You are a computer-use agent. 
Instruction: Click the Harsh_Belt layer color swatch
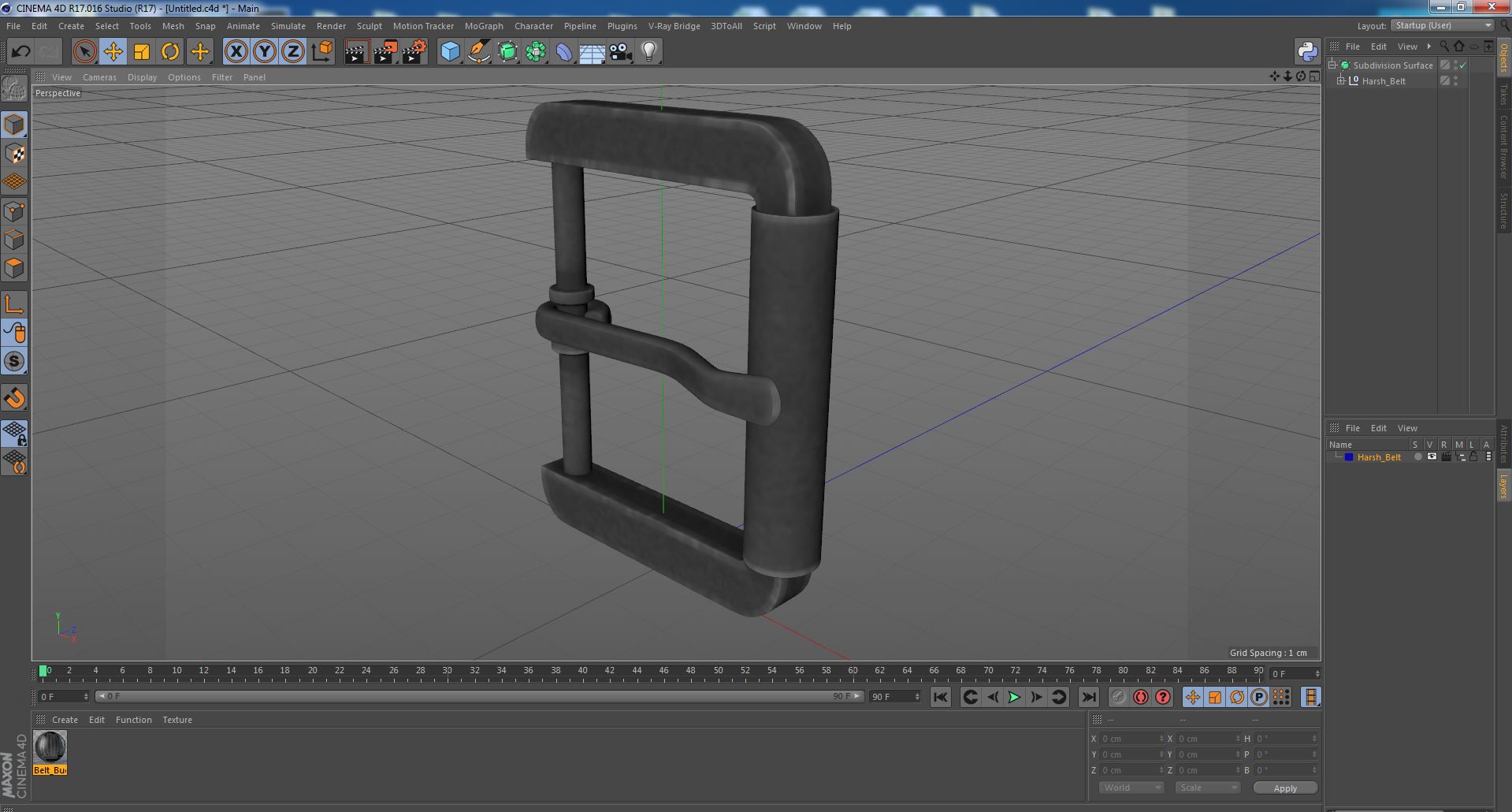pos(1349,457)
